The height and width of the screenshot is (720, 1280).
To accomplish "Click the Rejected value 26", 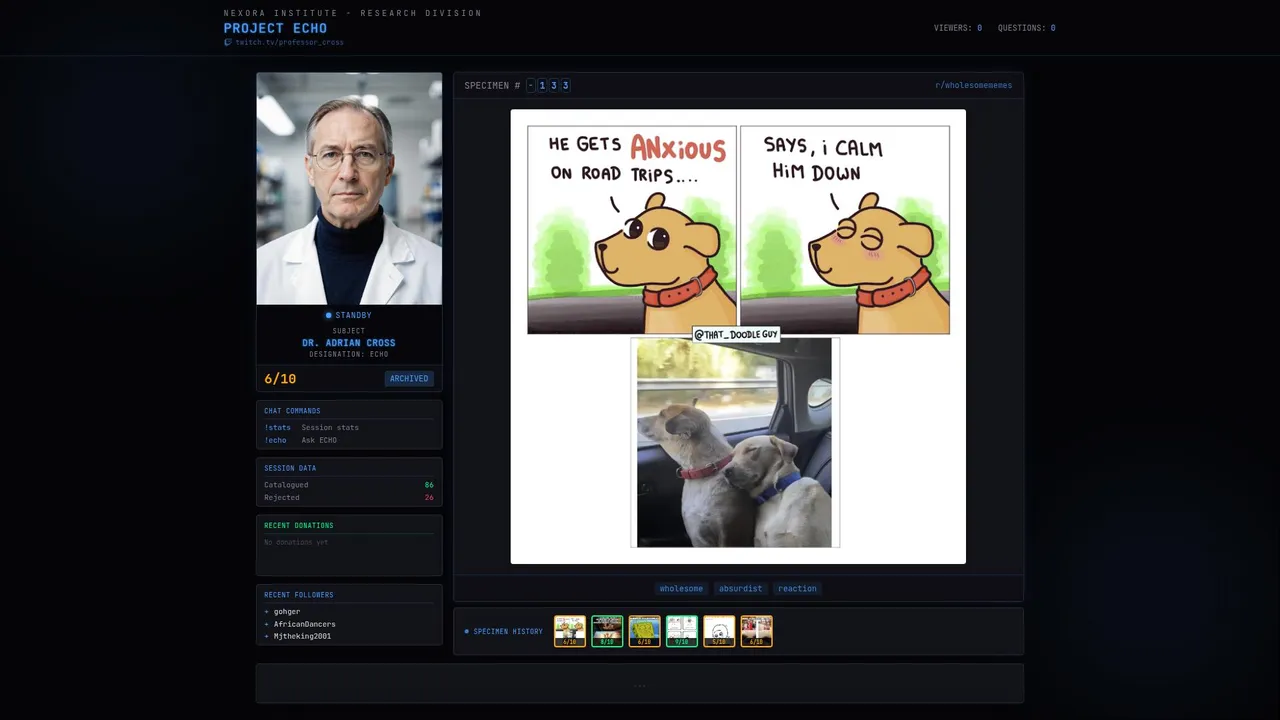I will click(429, 497).
